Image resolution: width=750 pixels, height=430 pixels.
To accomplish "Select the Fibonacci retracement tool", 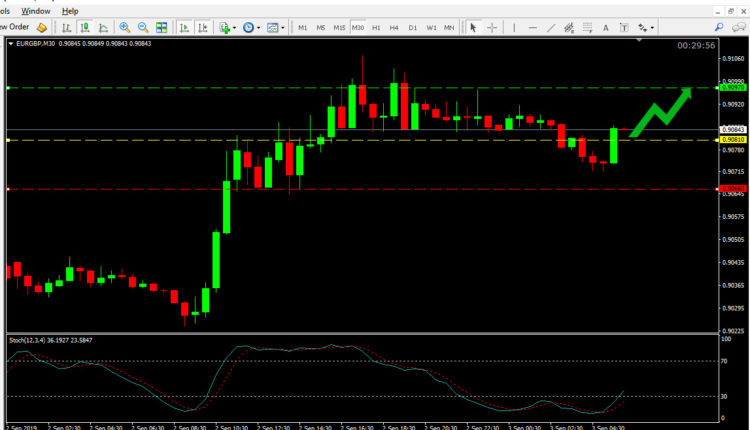I will 587,28.
